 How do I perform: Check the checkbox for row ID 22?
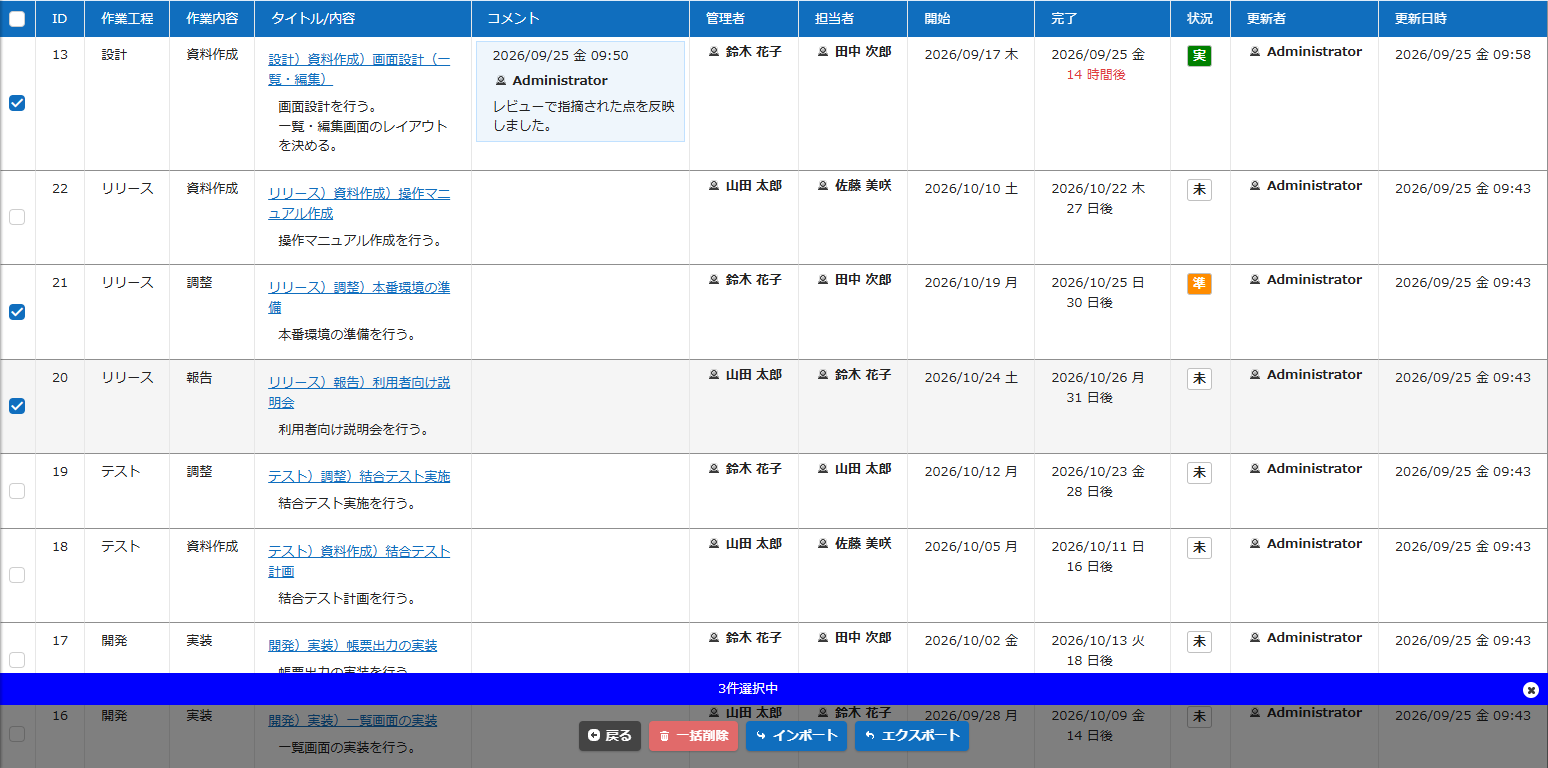tap(17, 217)
